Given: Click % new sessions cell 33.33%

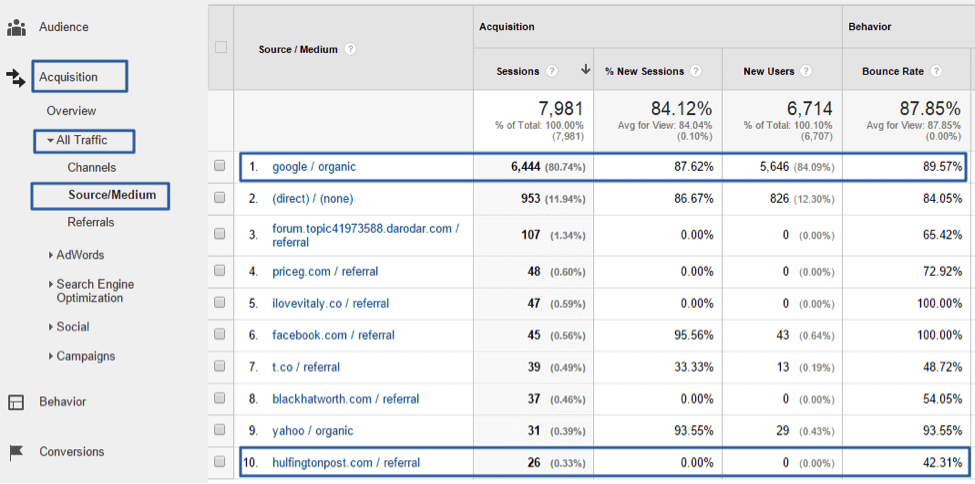Looking at the screenshot, I should [x=693, y=367].
